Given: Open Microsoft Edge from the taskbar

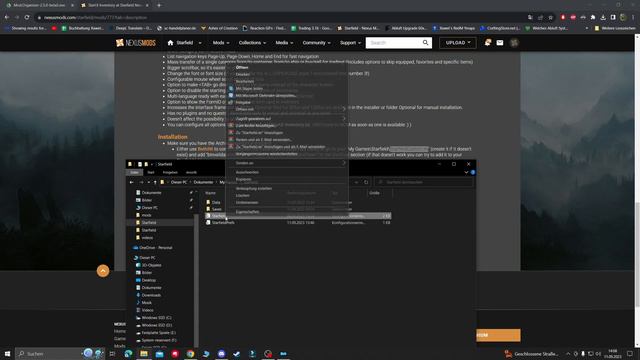Looking at the screenshot, I should pyautogui.click(x=128, y=353).
